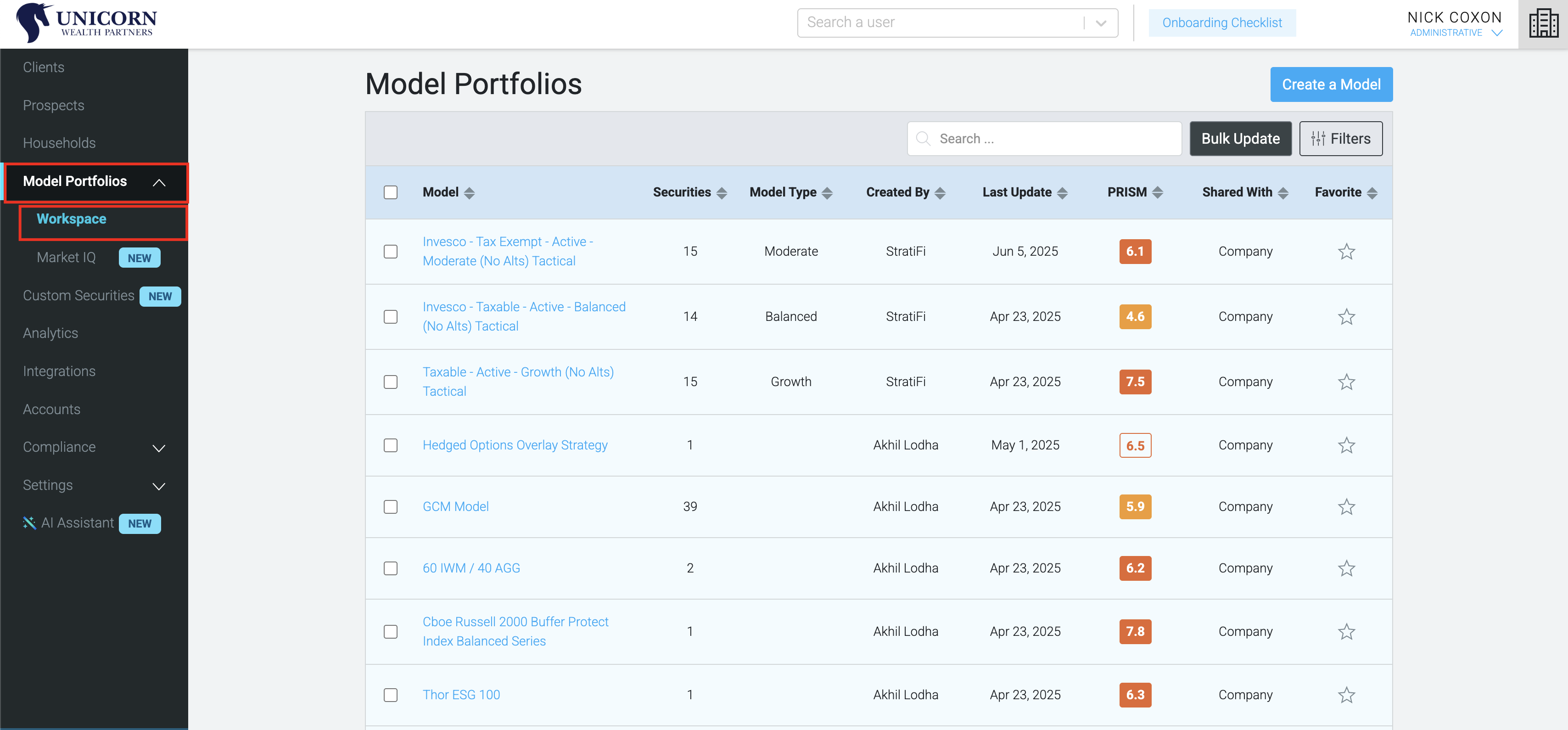Viewport: 1568px width, 730px height.
Task: Check the Invesco Taxable Balanced row
Action: 391,317
